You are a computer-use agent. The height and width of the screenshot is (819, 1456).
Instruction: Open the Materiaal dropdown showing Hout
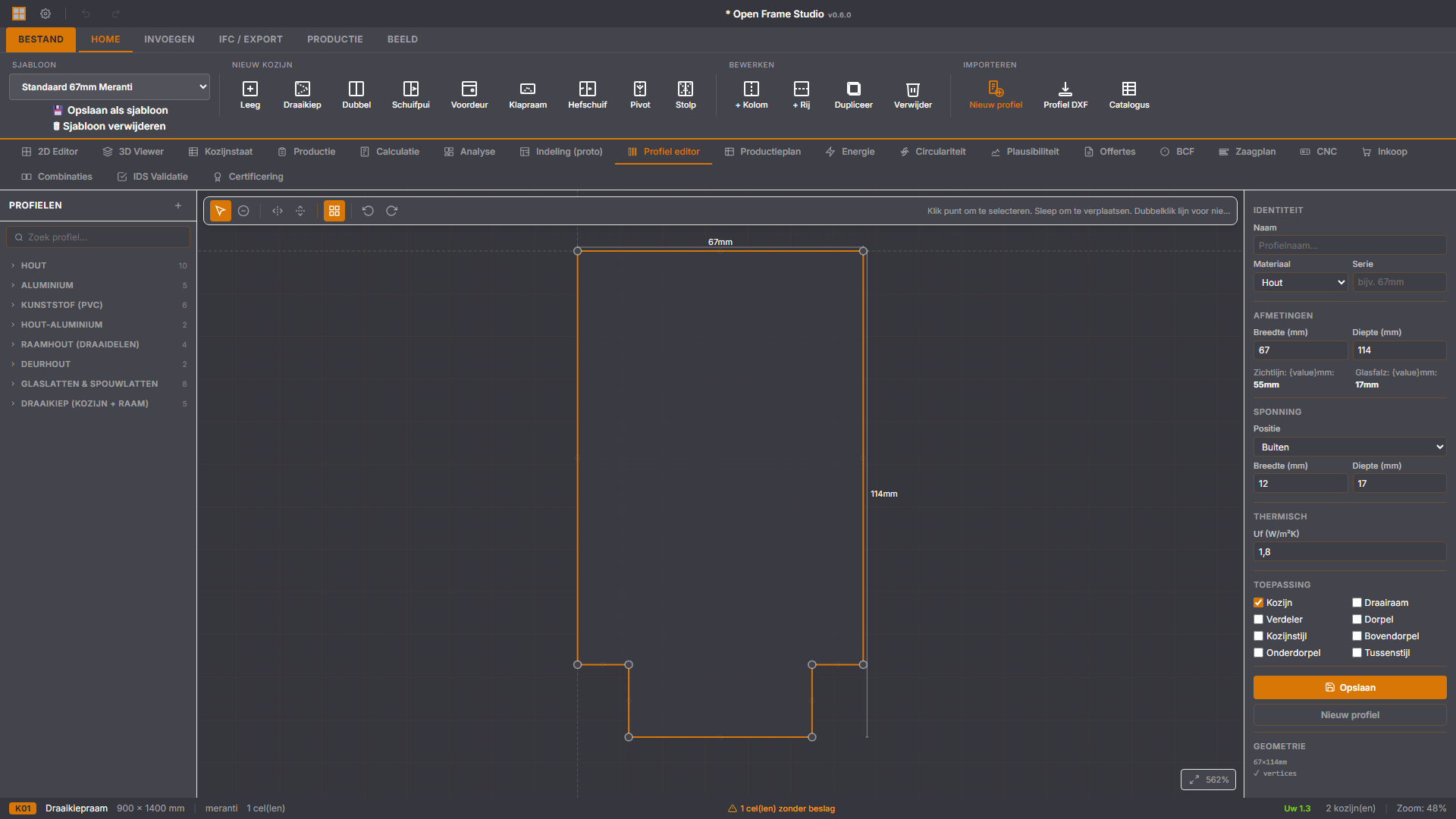click(1301, 283)
